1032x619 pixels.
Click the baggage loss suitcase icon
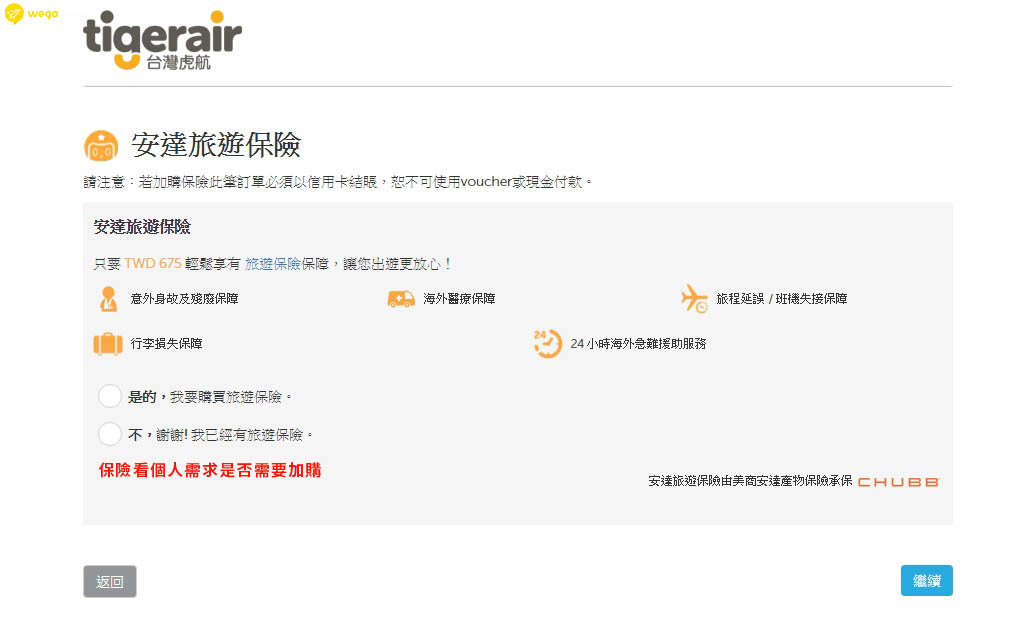click(108, 344)
